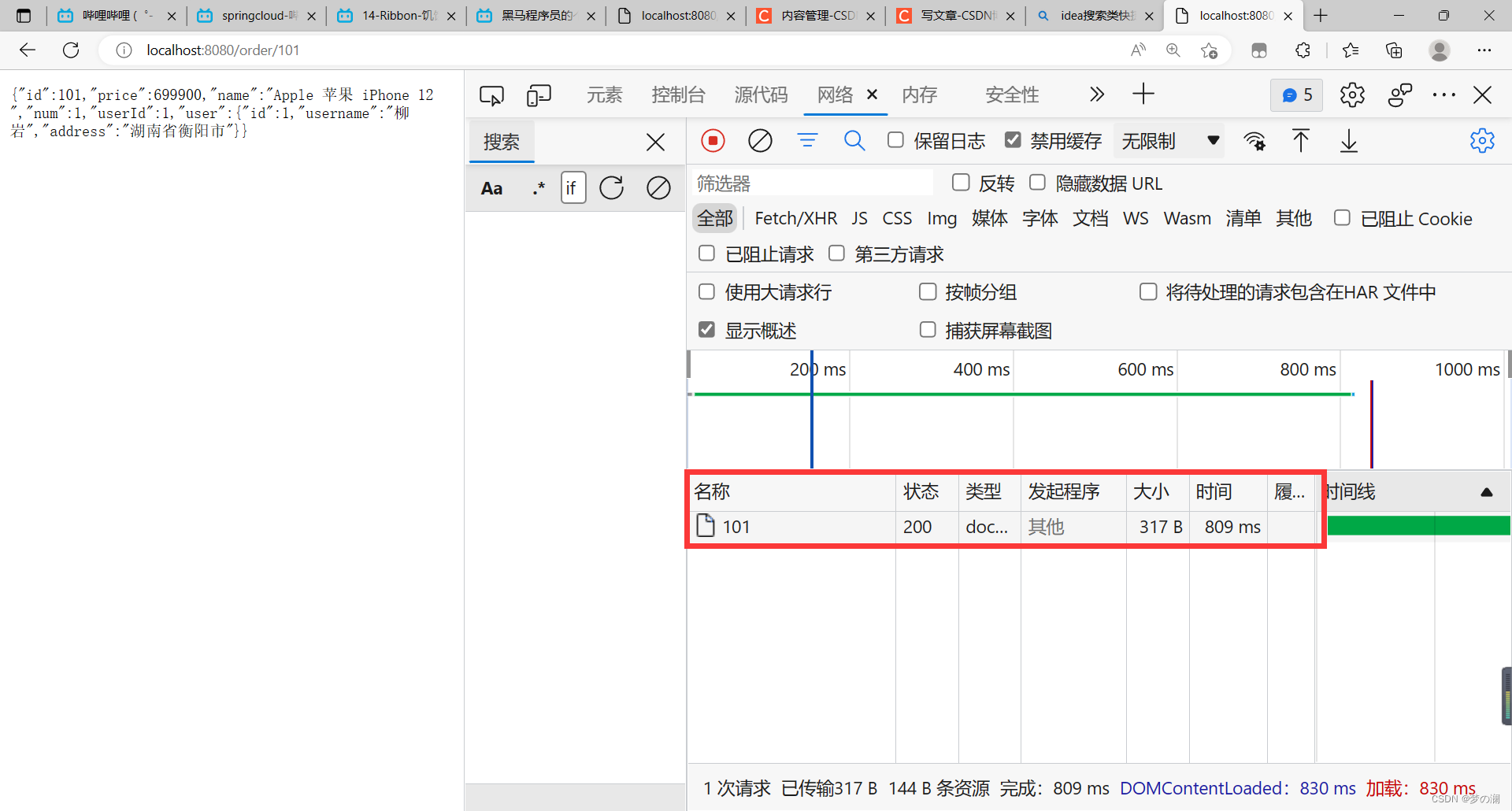Image resolution: width=1512 pixels, height=811 pixels.
Task: Enable 隐藏数据 URL checkbox
Action: [1038, 183]
